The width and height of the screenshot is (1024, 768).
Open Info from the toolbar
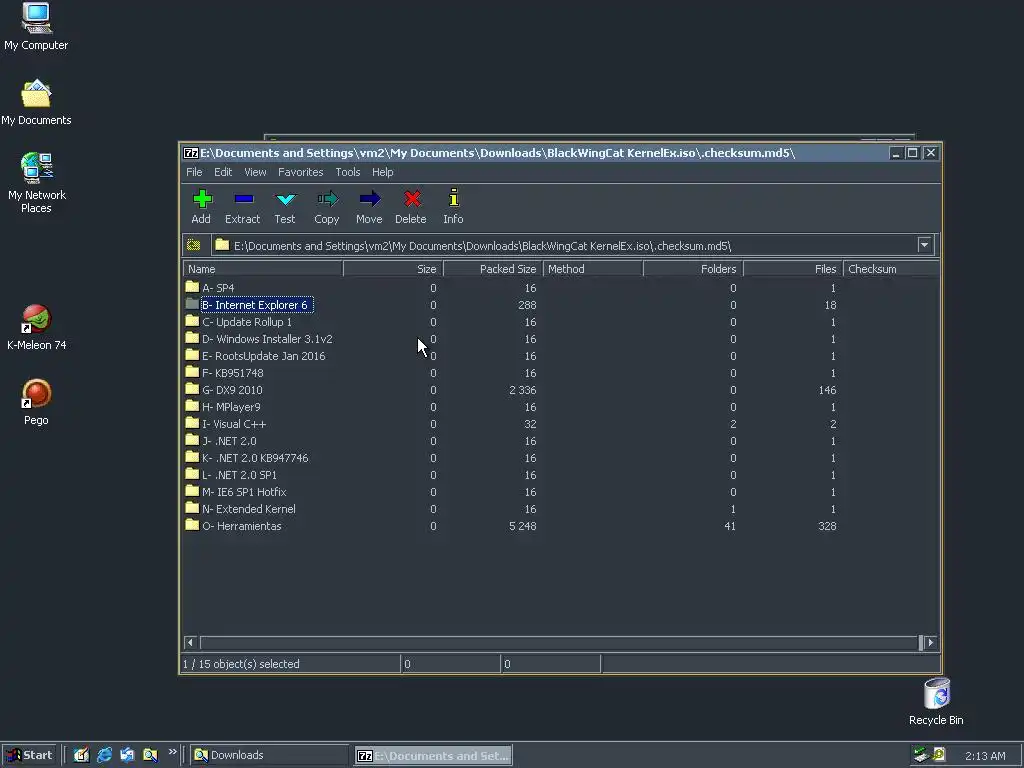point(453,206)
